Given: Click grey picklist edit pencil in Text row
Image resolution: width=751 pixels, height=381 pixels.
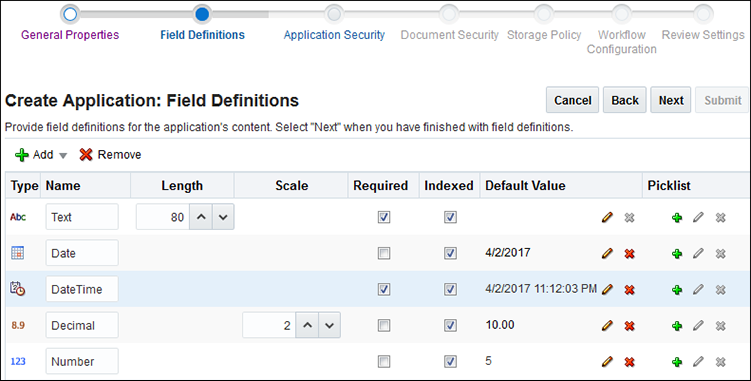Looking at the screenshot, I should pos(698,218).
